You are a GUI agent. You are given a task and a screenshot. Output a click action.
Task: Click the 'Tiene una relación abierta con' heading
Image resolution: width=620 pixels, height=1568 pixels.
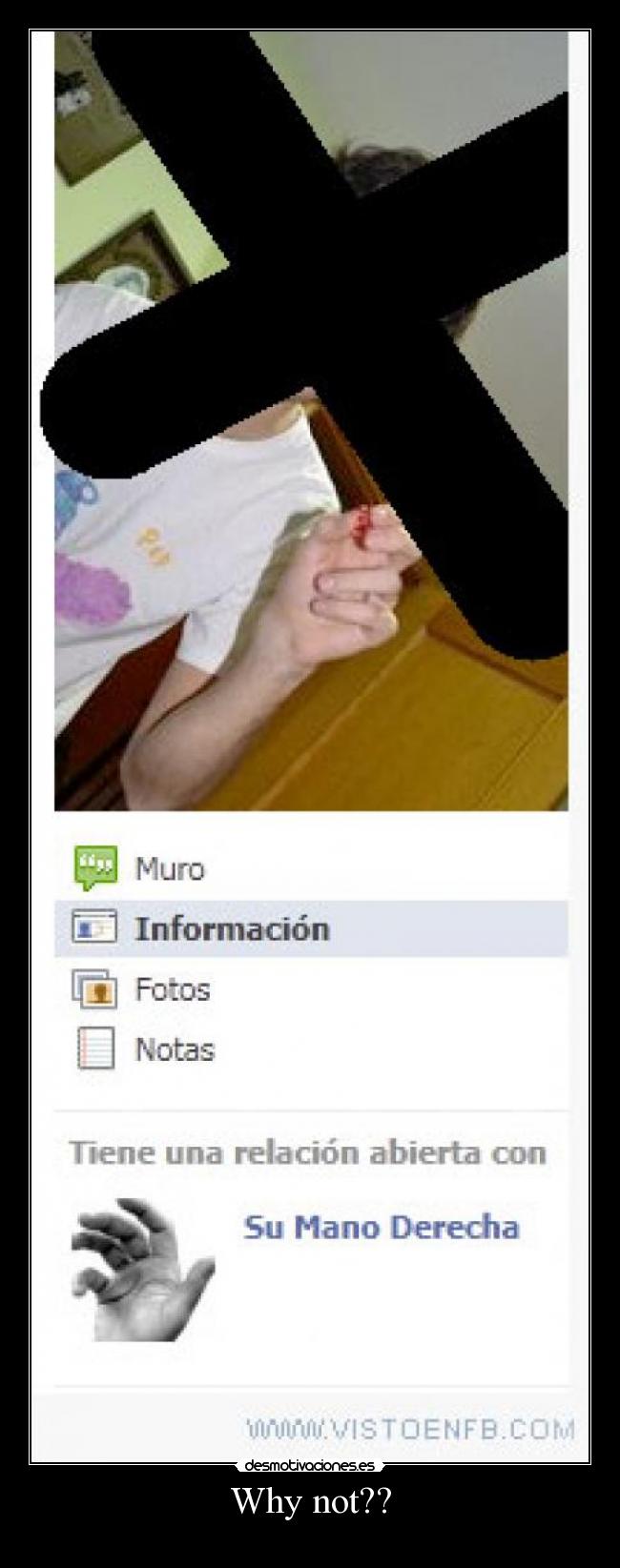pyautogui.click(x=307, y=1152)
